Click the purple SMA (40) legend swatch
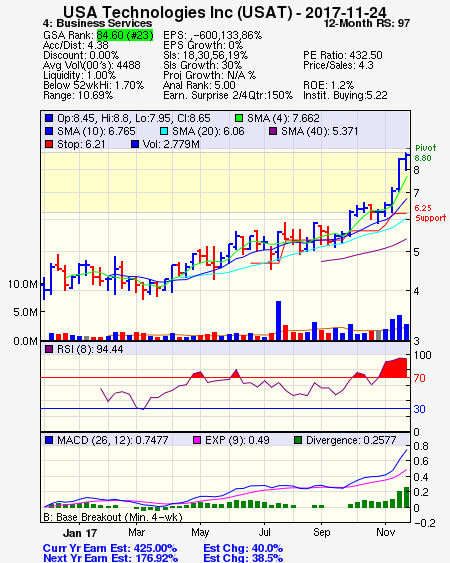 click(x=273, y=131)
